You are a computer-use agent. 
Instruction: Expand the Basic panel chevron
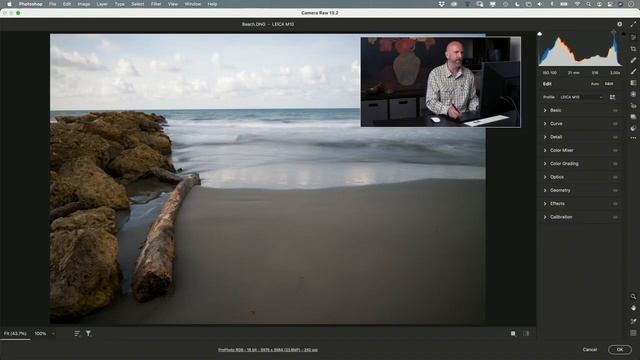click(545, 110)
